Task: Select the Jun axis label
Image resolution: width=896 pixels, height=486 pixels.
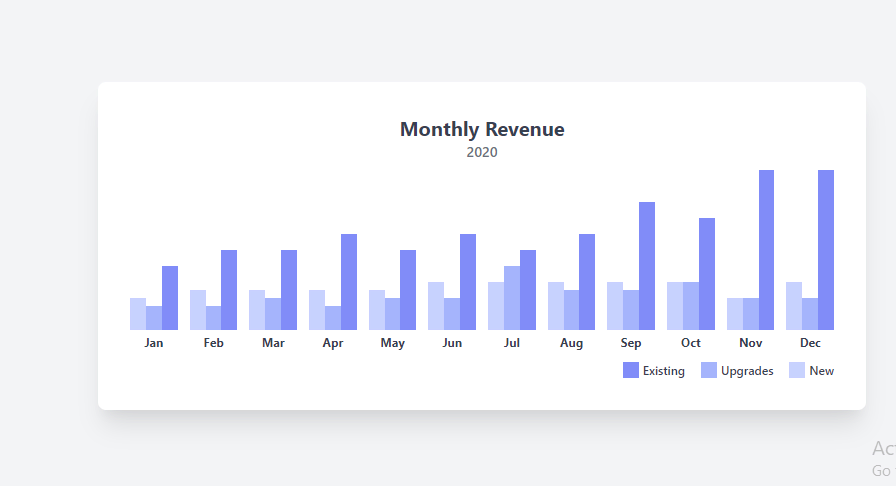Action: (x=452, y=342)
